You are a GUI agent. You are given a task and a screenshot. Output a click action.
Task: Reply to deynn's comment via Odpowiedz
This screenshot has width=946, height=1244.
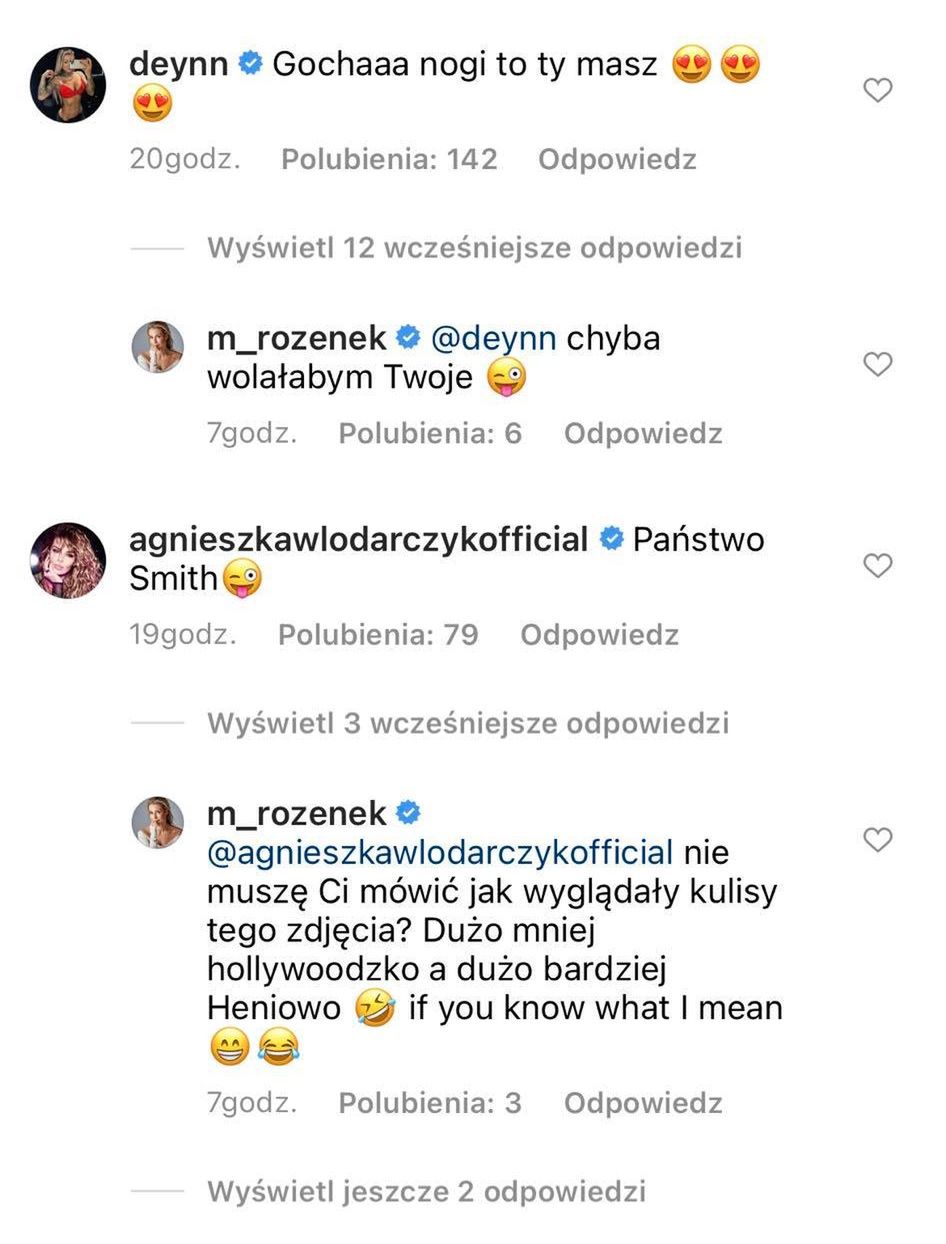[617, 160]
